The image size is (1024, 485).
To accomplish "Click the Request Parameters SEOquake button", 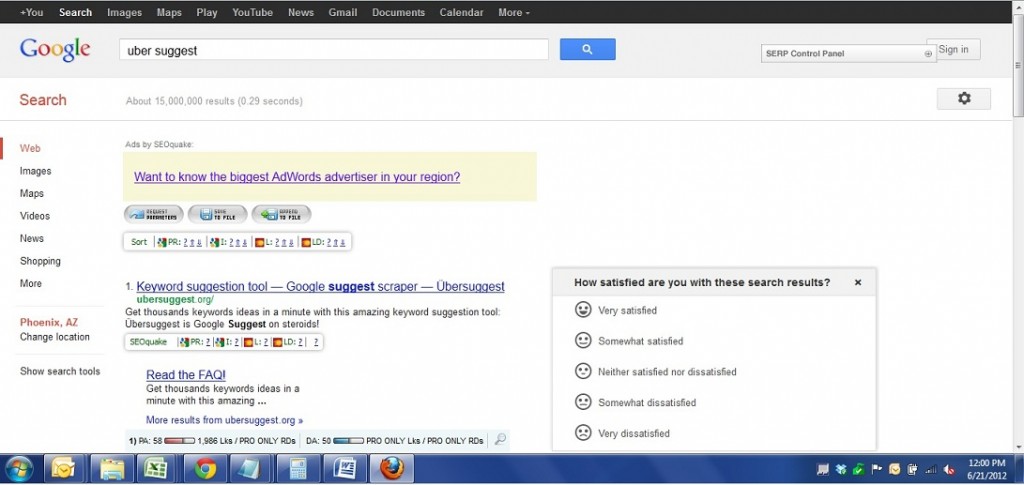I will coord(153,214).
